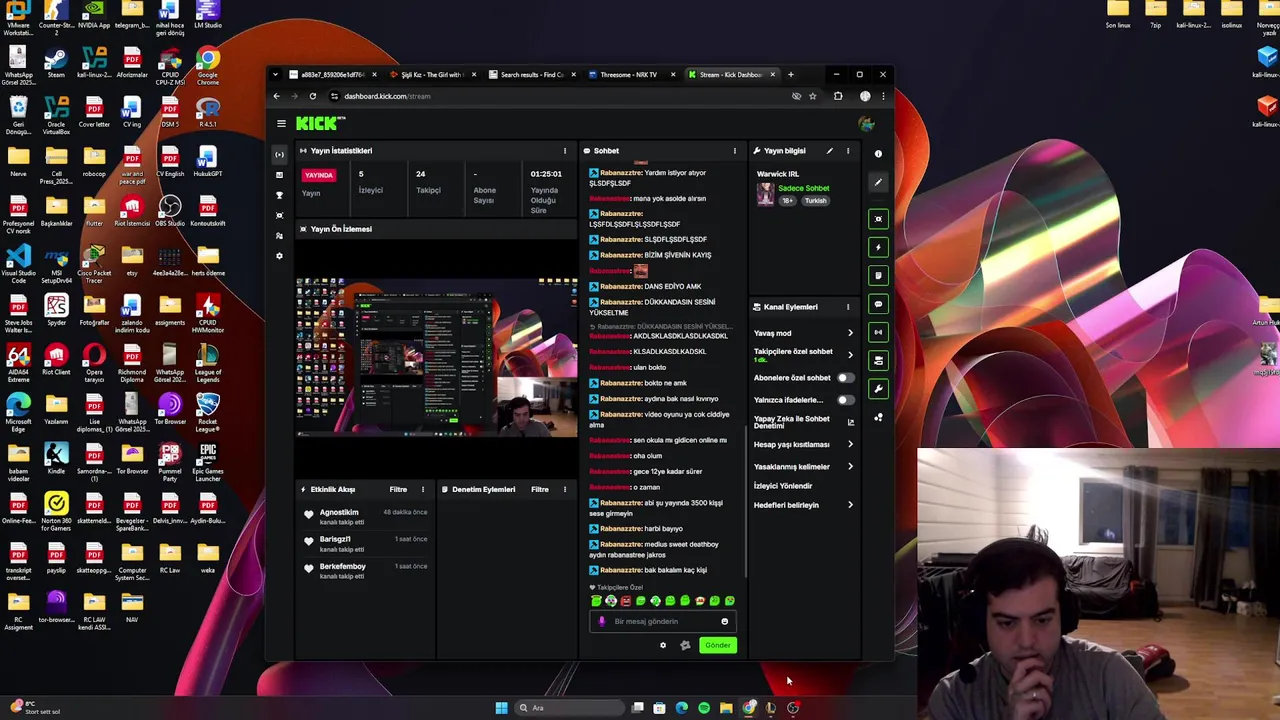Open Spotify from the taskbar
The image size is (1280, 720).
tap(704, 708)
